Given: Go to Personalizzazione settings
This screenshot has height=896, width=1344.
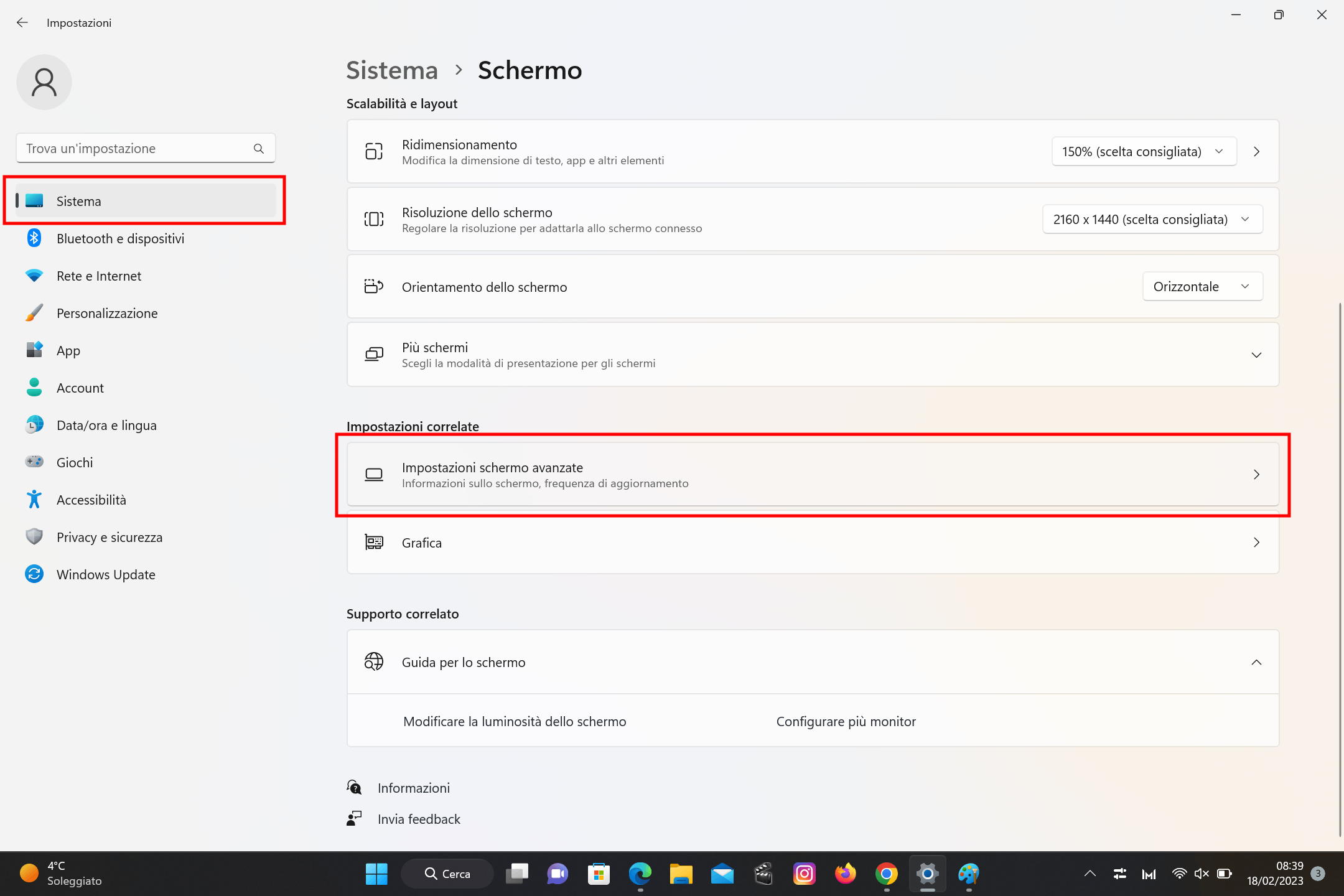Looking at the screenshot, I should pyautogui.click(x=107, y=313).
